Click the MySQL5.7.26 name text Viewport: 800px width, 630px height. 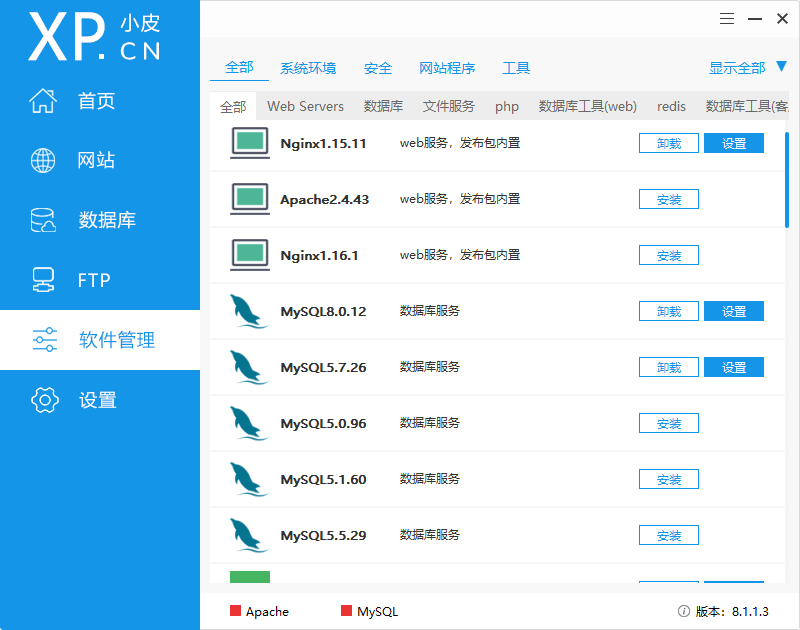[x=323, y=367]
